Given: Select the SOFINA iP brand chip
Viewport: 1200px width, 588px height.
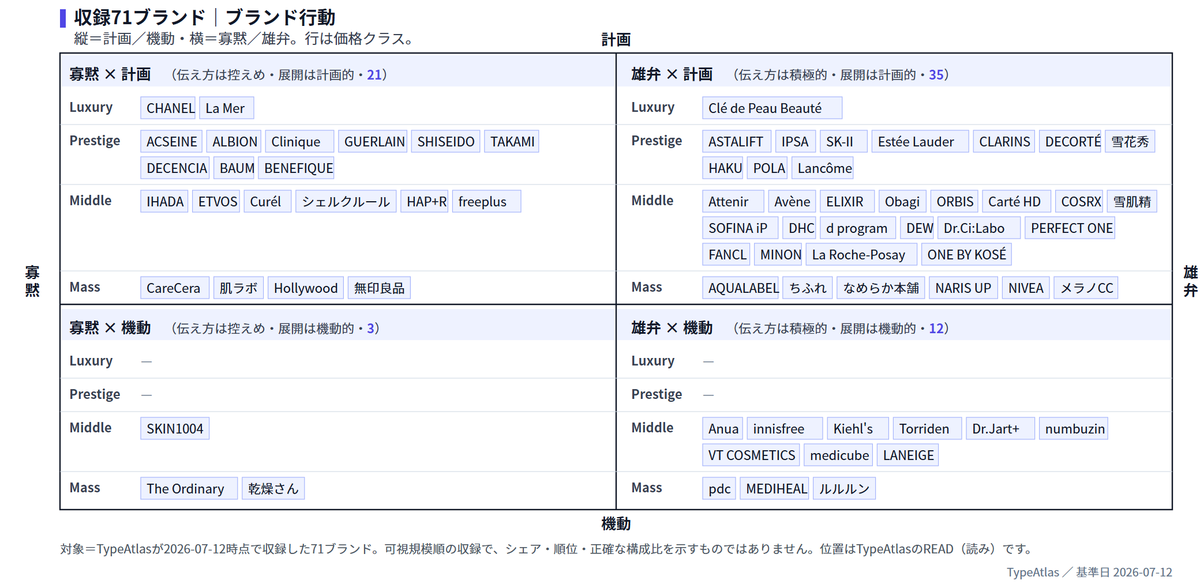Looking at the screenshot, I should (740, 228).
